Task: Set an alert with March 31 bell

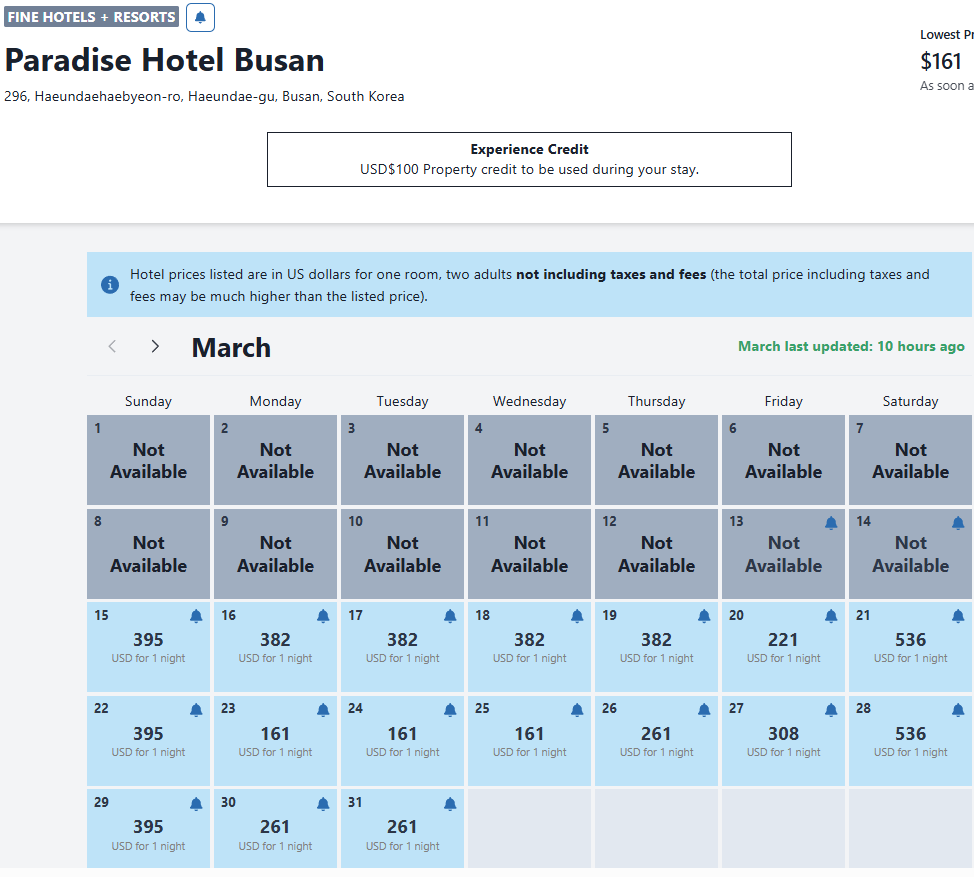Action: click(x=450, y=804)
